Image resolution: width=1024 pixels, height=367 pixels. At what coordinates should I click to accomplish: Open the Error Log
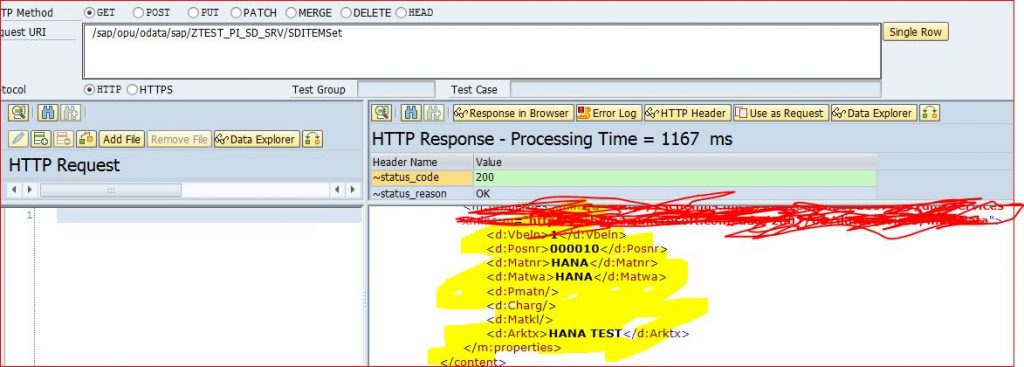click(609, 113)
